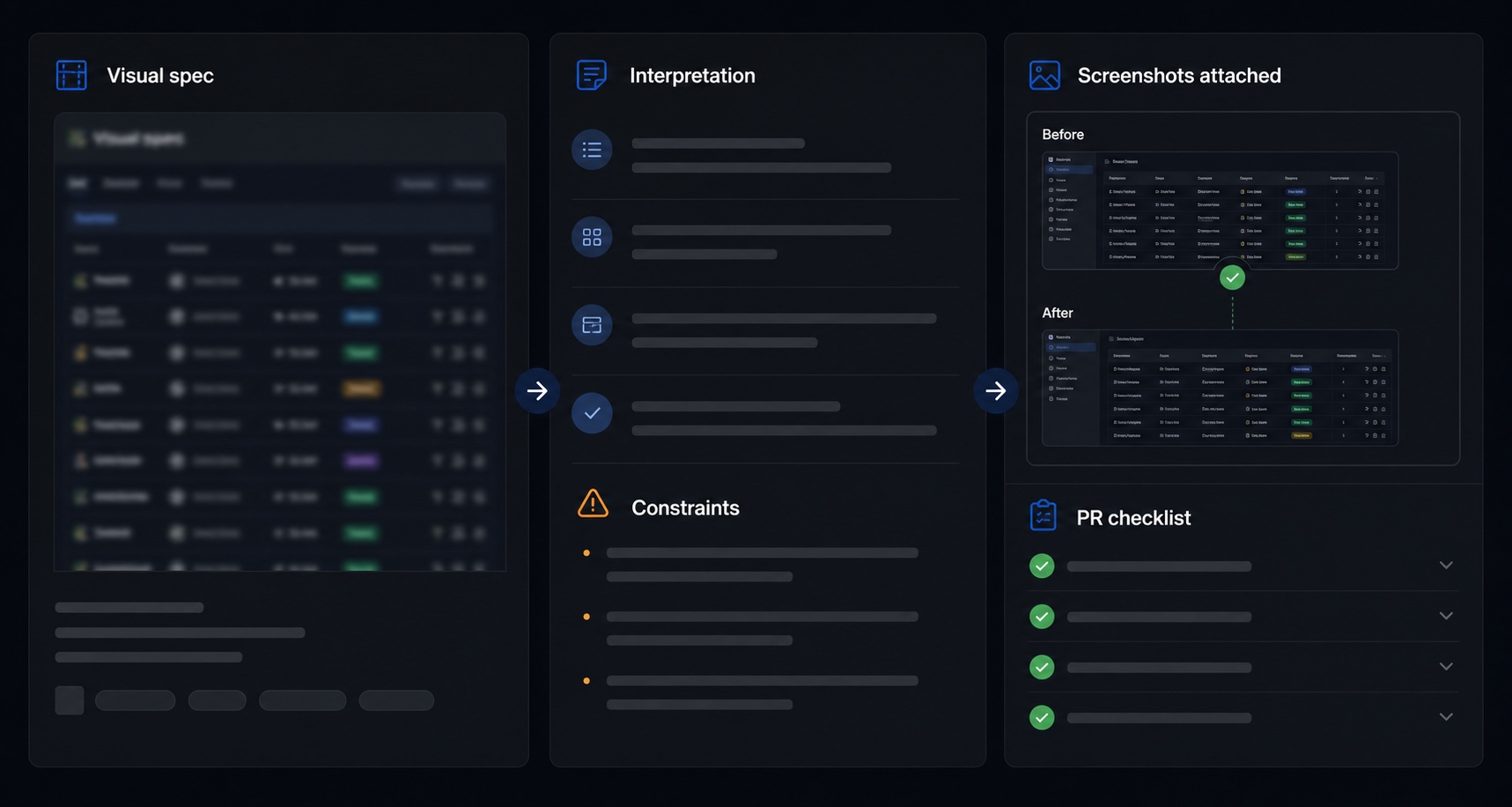The height and width of the screenshot is (807, 1512).
Task: Click the small square button below Visual spec
Action: pos(70,700)
